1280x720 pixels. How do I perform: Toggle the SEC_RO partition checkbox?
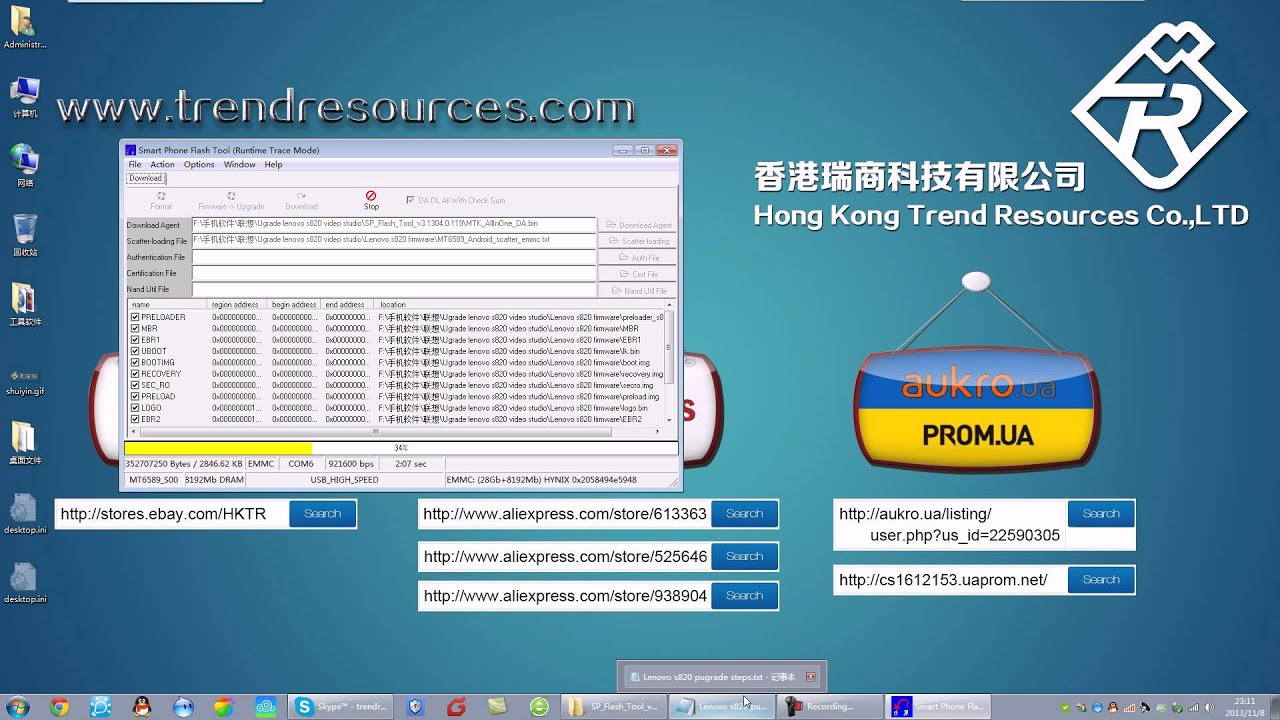(x=135, y=385)
